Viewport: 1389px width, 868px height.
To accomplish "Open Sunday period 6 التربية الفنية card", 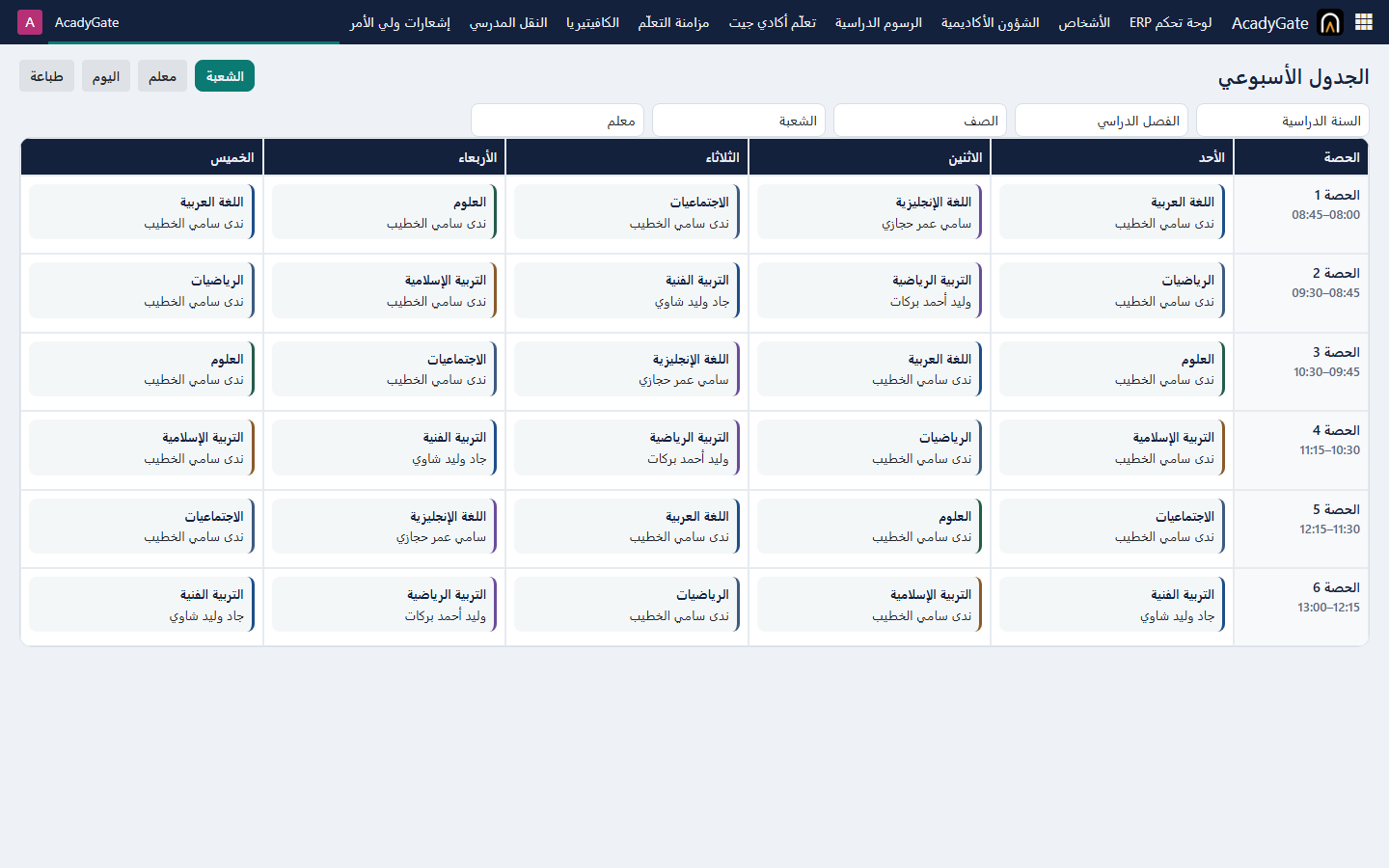I will coord(1112,605).
